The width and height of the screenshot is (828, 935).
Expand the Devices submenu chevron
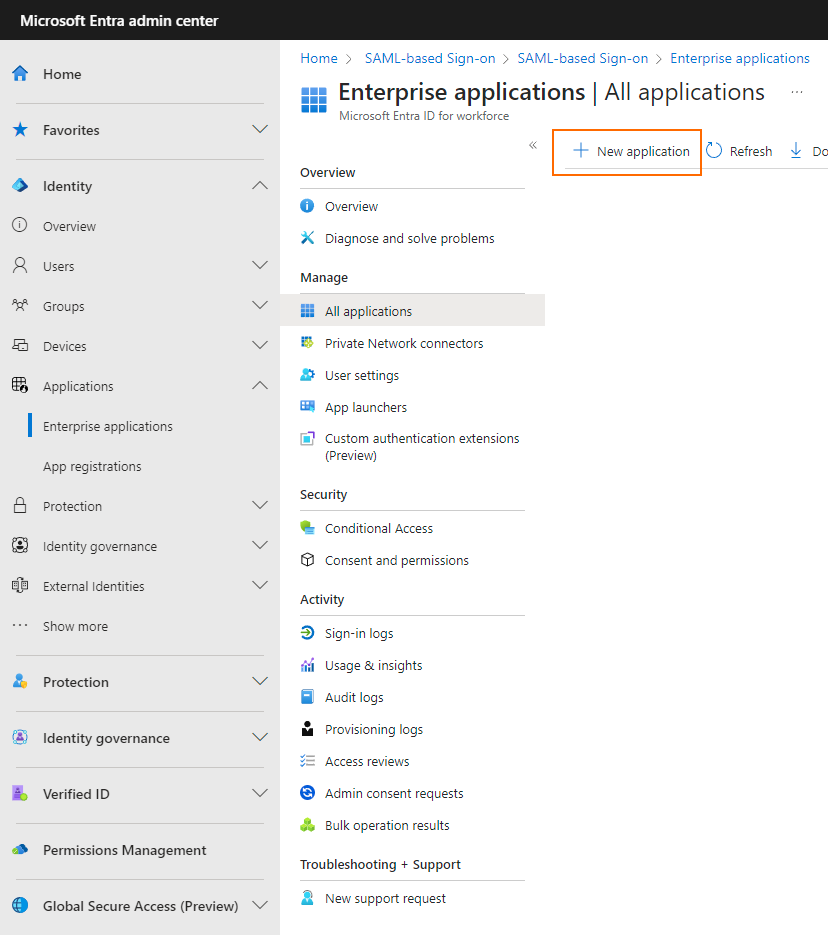260,345
